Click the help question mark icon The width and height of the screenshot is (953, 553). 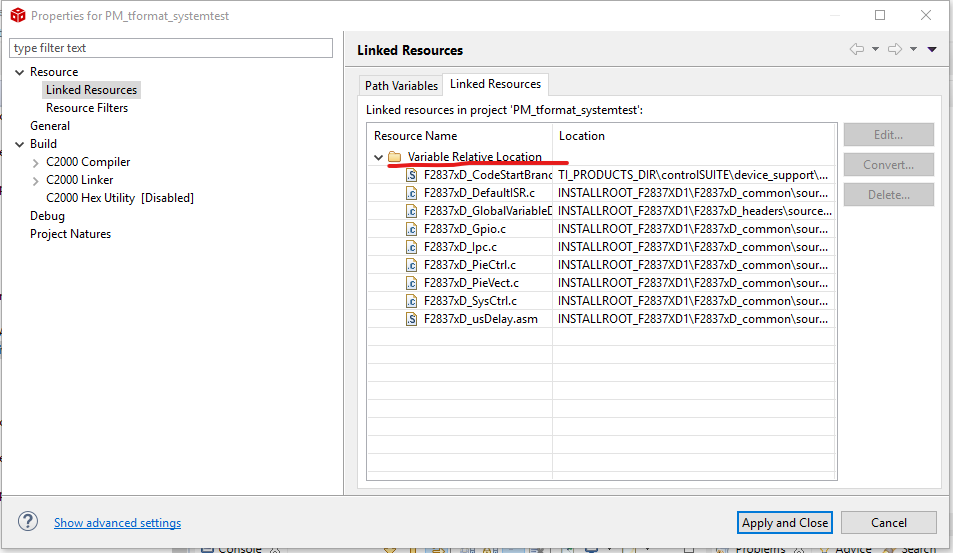click(x=28, y=522)
